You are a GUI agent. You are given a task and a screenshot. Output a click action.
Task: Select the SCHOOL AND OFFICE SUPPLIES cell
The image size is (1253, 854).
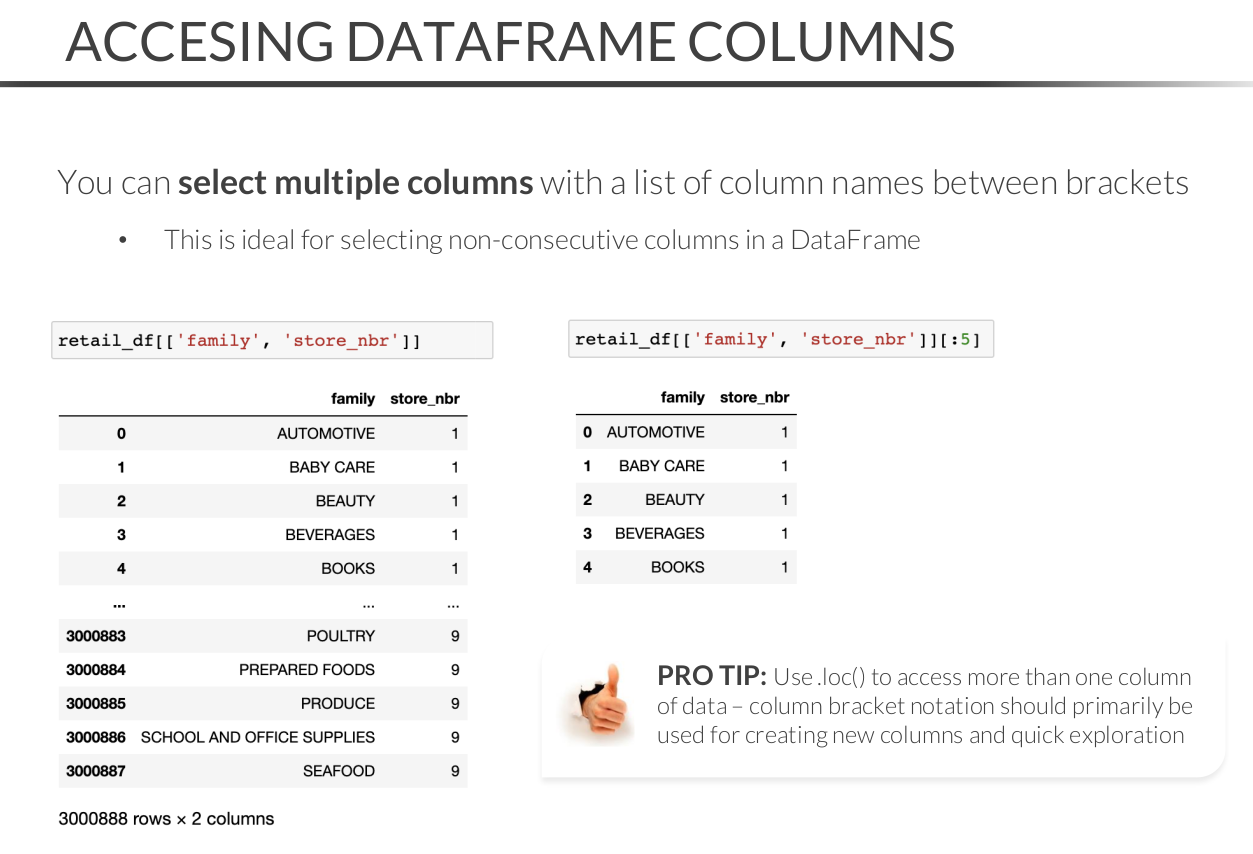point(258,737)
